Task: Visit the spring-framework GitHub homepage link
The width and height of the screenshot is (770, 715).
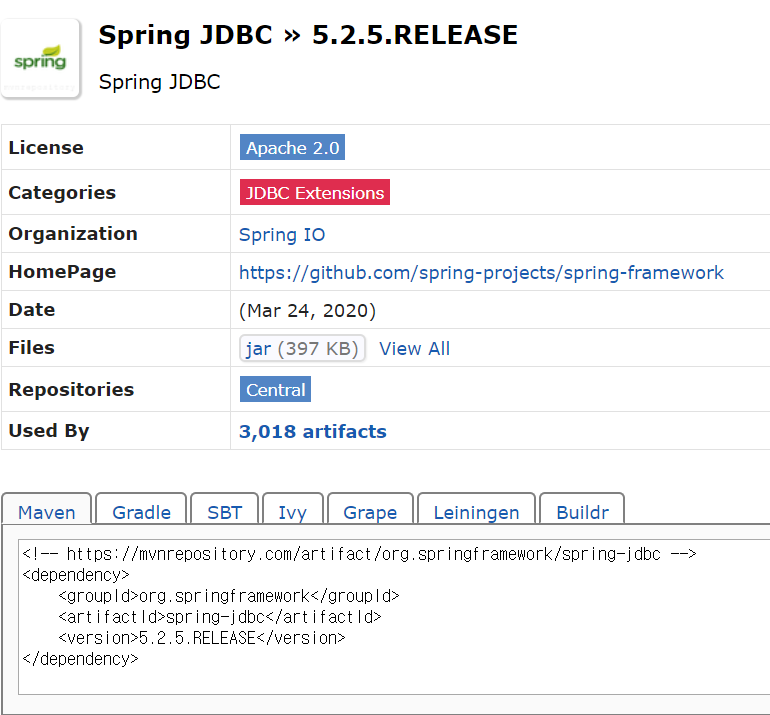Action: [481, 273]
